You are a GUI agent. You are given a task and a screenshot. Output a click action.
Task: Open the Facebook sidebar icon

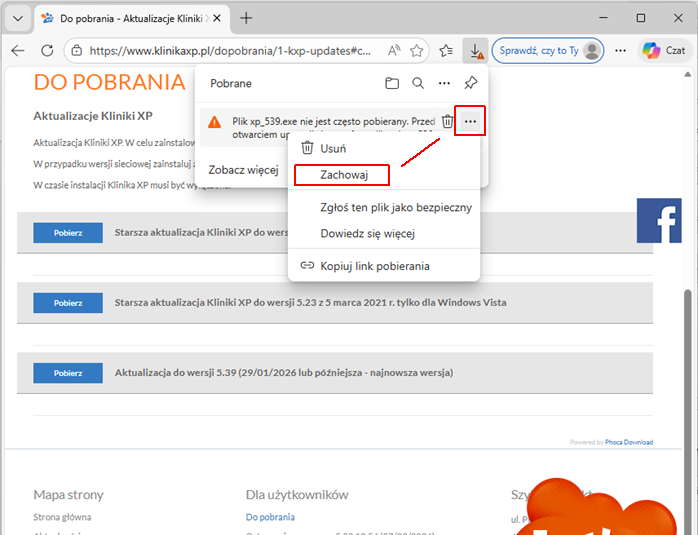[x=659, y=220]
